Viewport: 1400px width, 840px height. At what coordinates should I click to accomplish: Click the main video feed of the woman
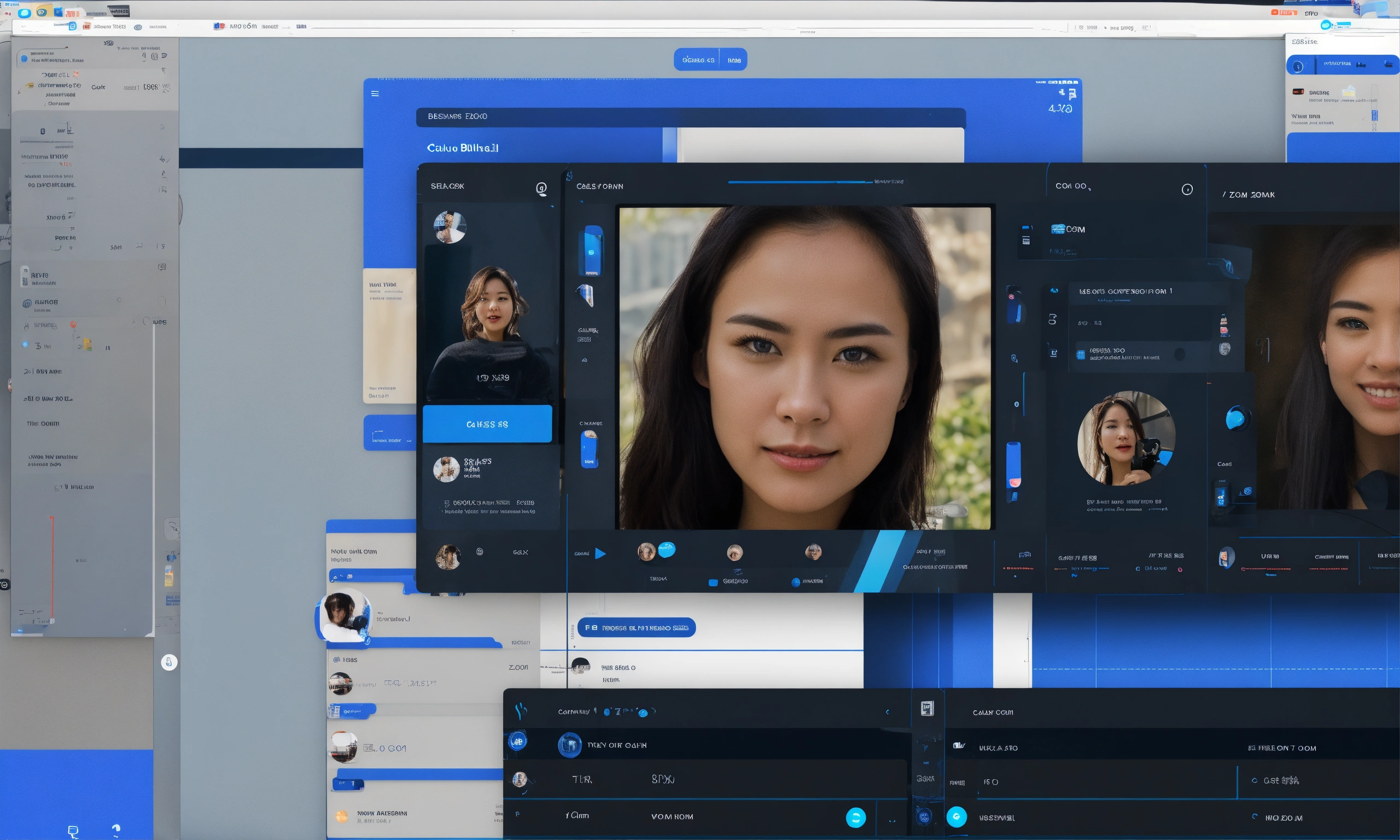coord(804,368)
